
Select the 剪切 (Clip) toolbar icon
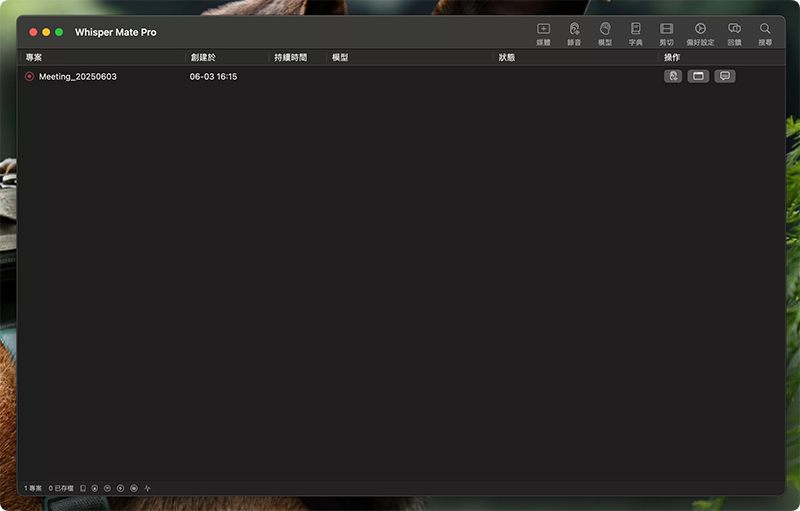point(666,30)
